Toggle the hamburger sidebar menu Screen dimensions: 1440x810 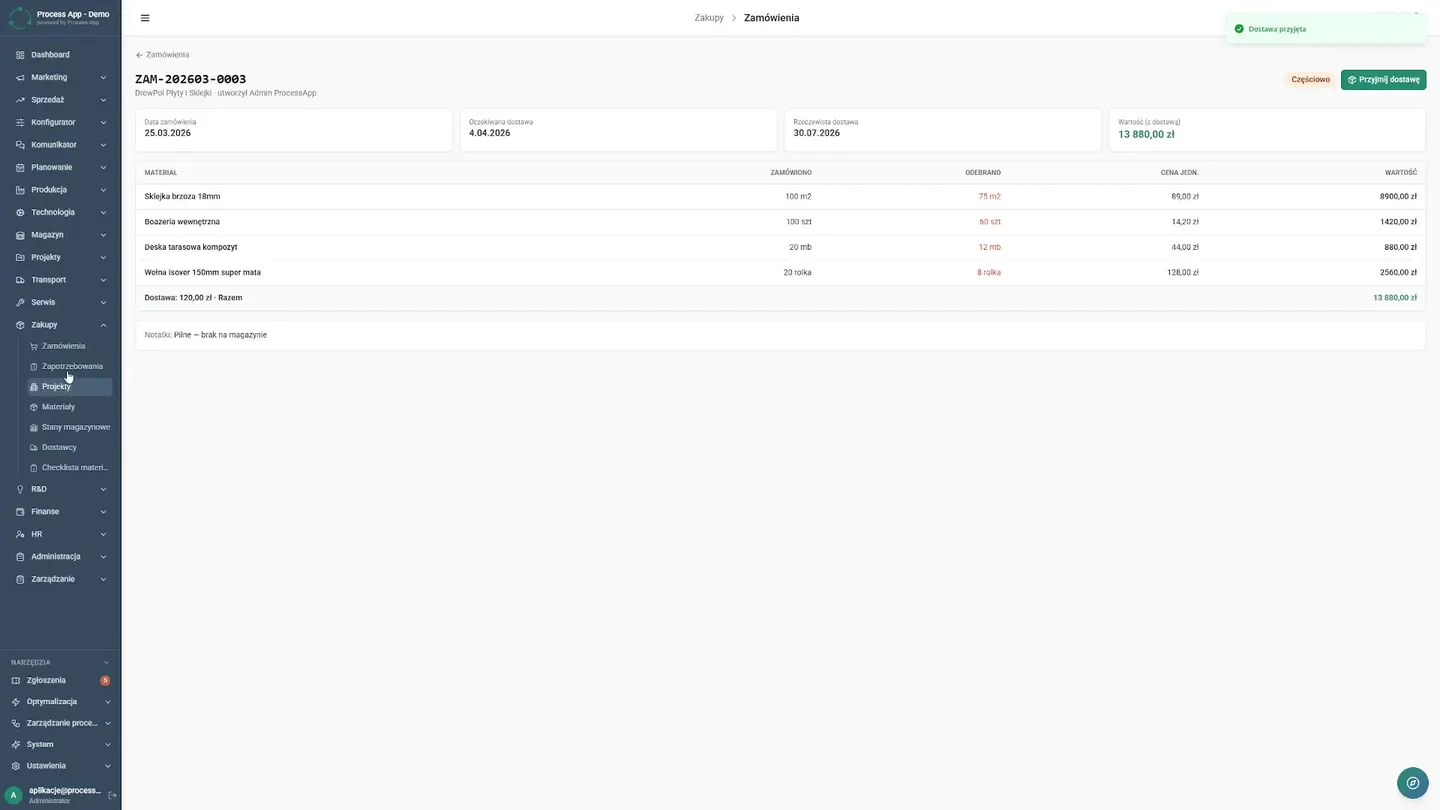point(145,18)
